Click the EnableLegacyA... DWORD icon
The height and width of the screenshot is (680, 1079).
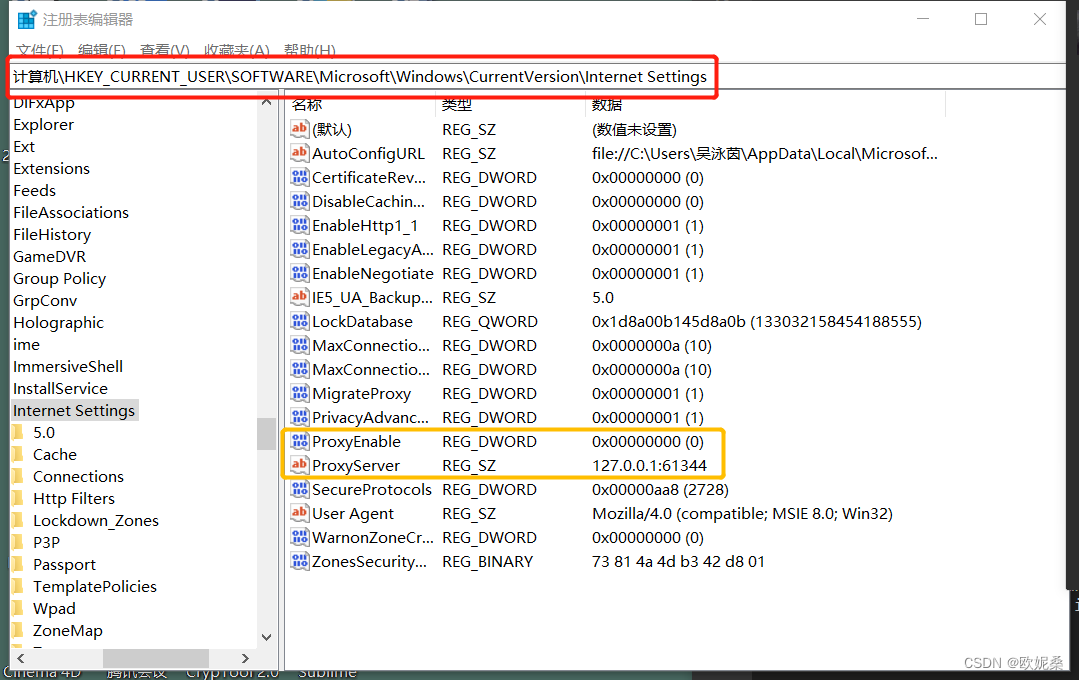tap(299, 249)
